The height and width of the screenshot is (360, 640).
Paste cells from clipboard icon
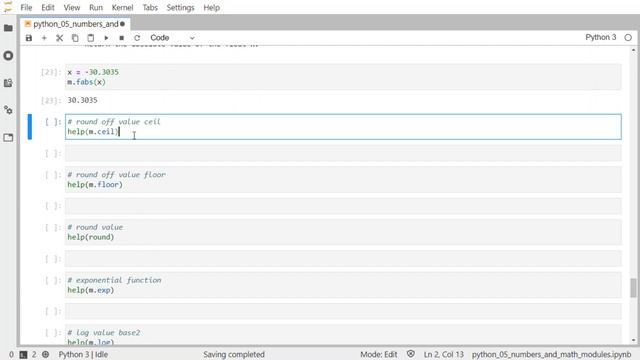tap(91, 38)
